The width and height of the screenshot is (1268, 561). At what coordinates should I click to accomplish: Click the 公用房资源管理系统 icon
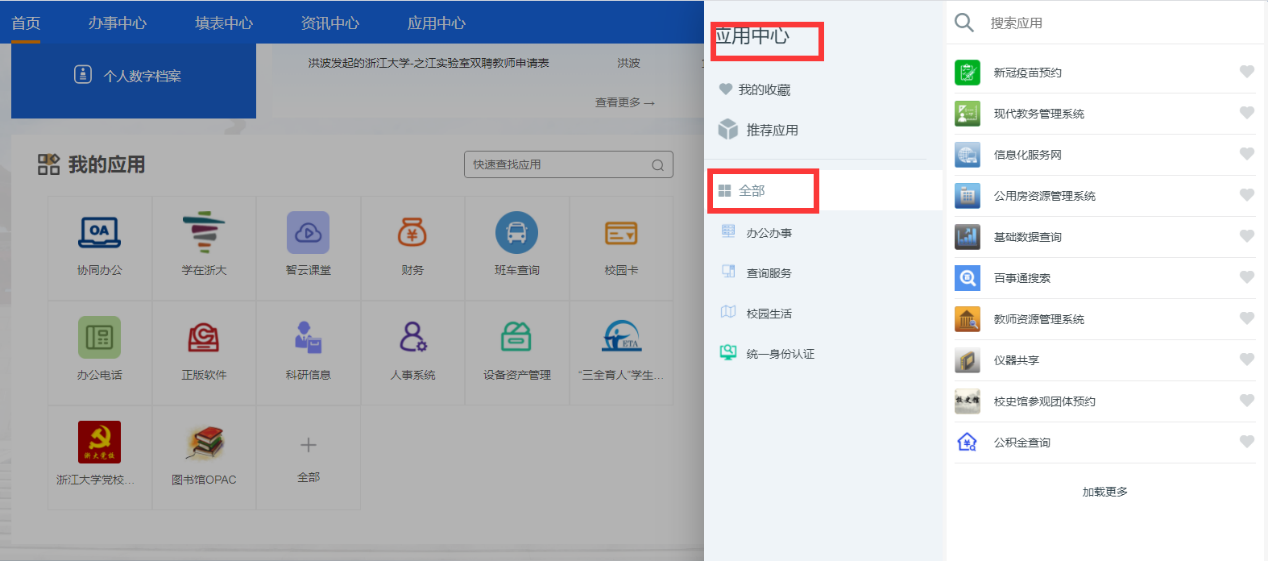[x=967, y=195]
